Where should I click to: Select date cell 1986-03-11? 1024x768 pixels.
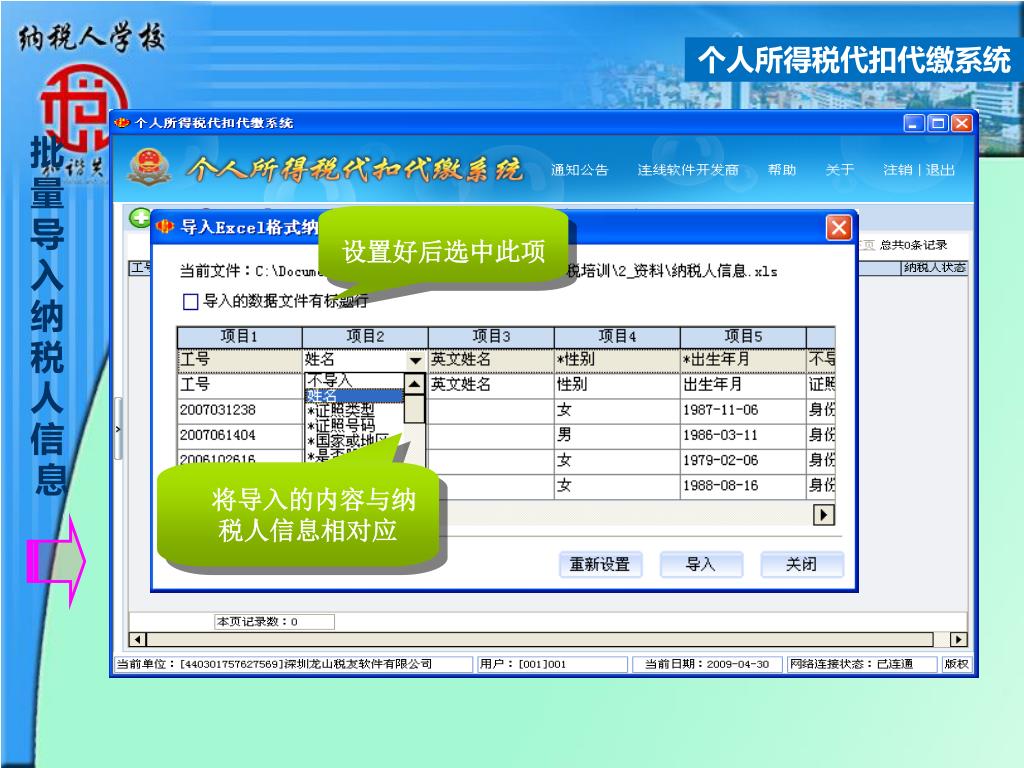pyautogui.click(x=743, y=436)
